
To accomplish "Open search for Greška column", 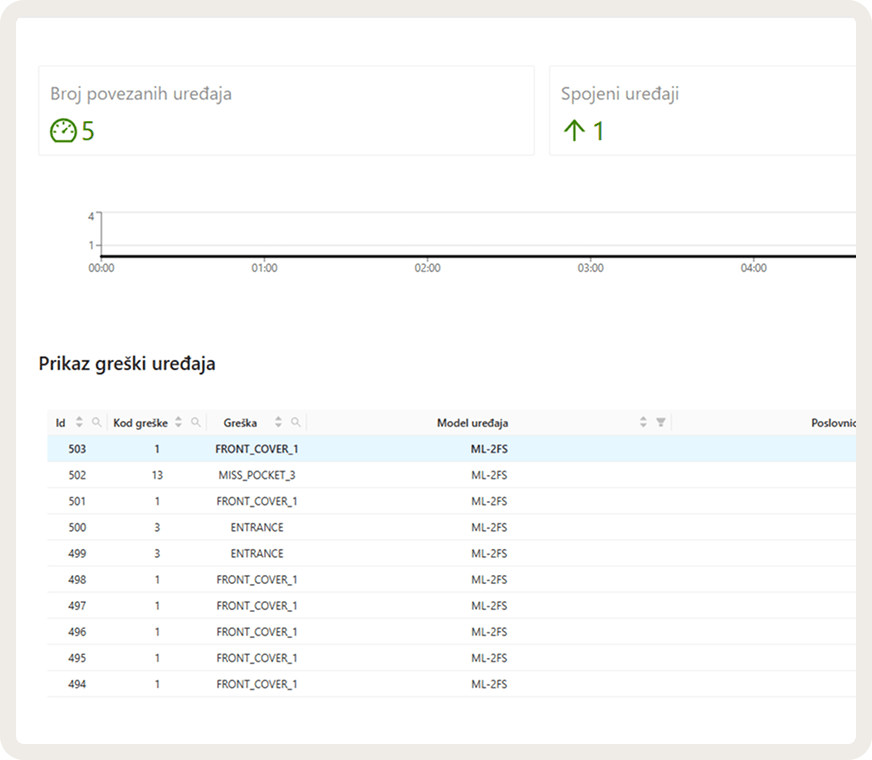I will tap(296, 423).
